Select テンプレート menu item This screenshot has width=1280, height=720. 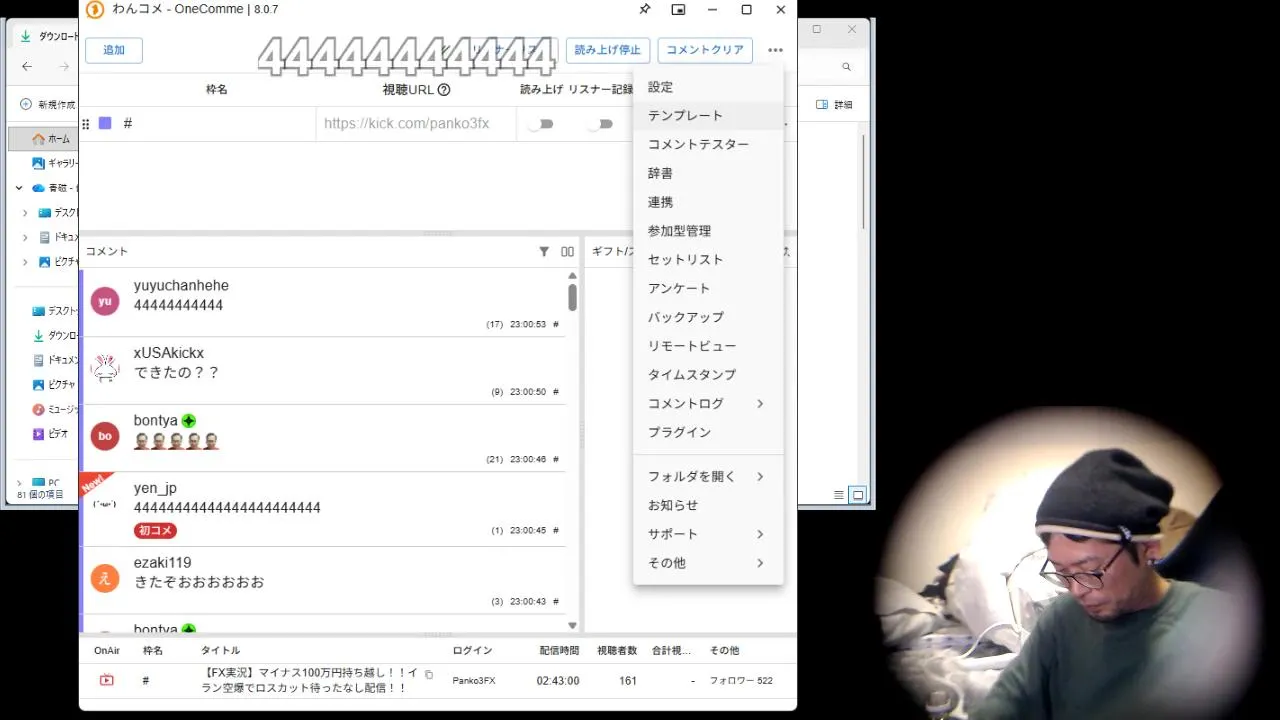[x=708, y=116]
